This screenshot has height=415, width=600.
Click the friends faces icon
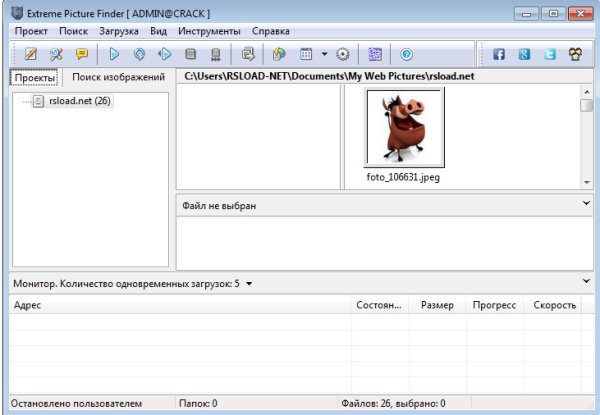click(575, 54)
